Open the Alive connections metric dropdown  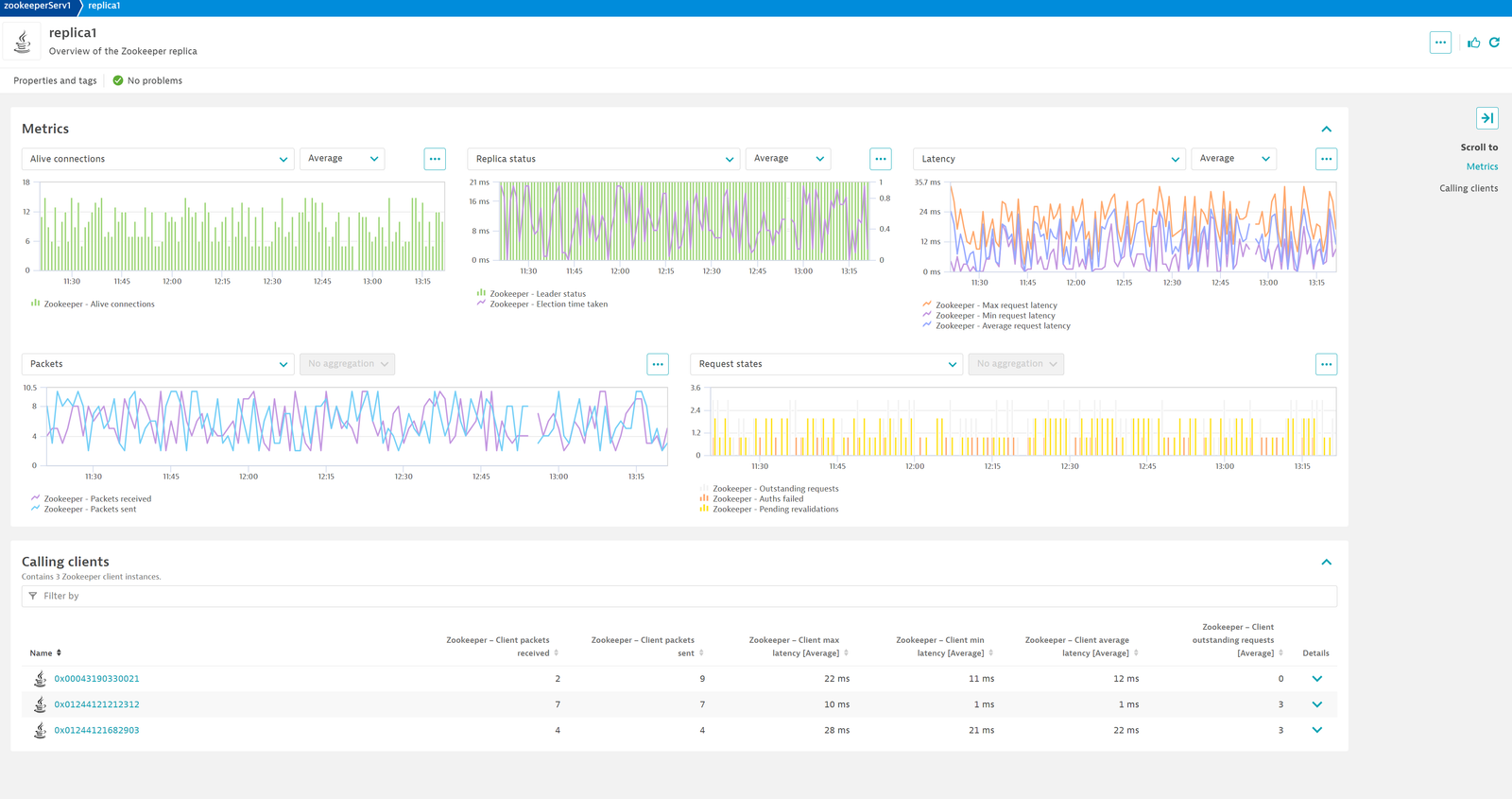pos(158,159)
